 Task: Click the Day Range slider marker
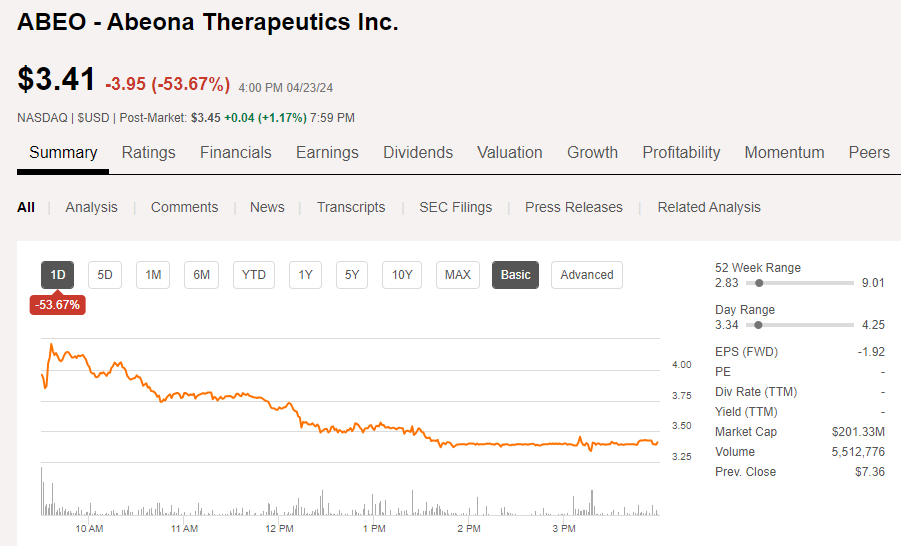(759, 325)
